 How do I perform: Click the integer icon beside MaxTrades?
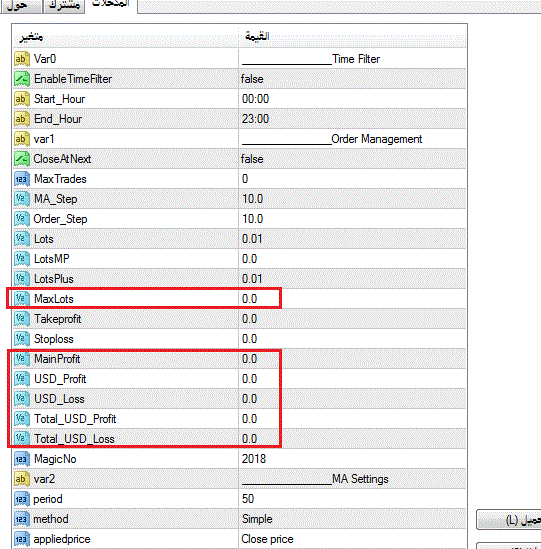pos(21,179)
